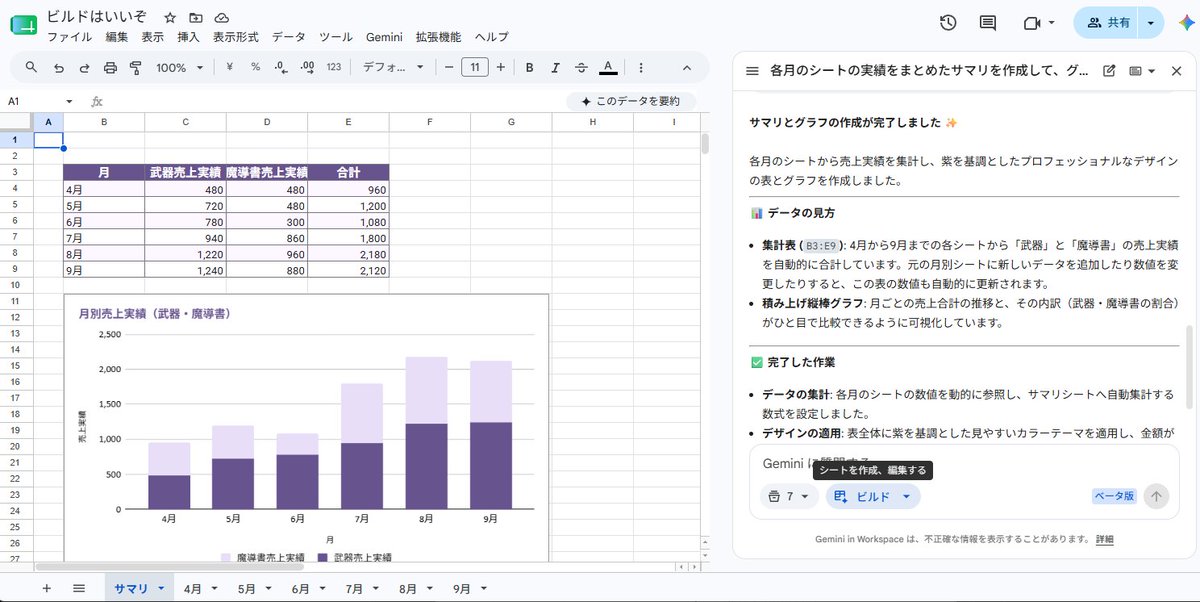
Task: Open the 挿入 menu
Action: 188,37
